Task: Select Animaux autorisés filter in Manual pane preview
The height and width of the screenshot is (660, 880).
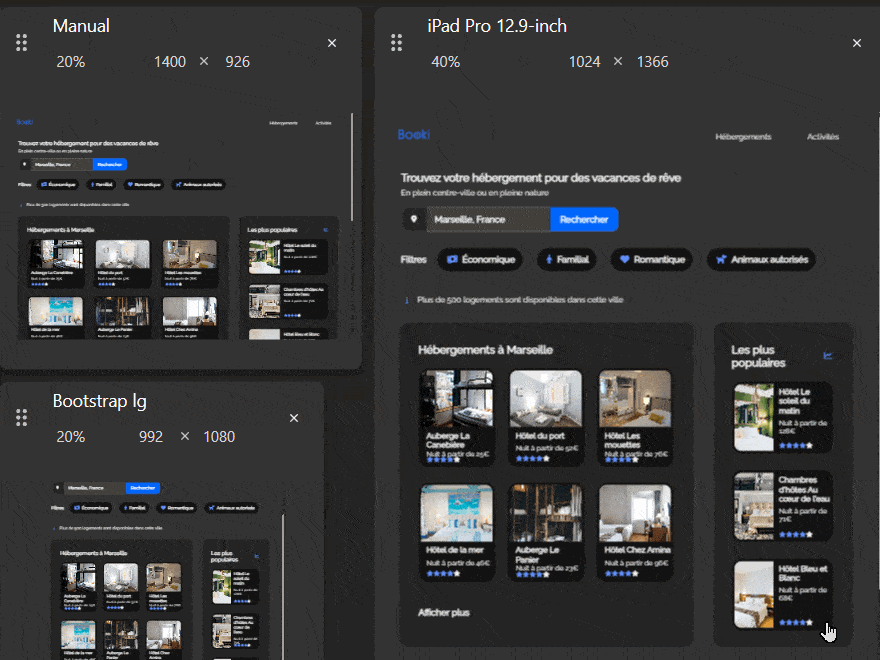Action: point(198,185)
